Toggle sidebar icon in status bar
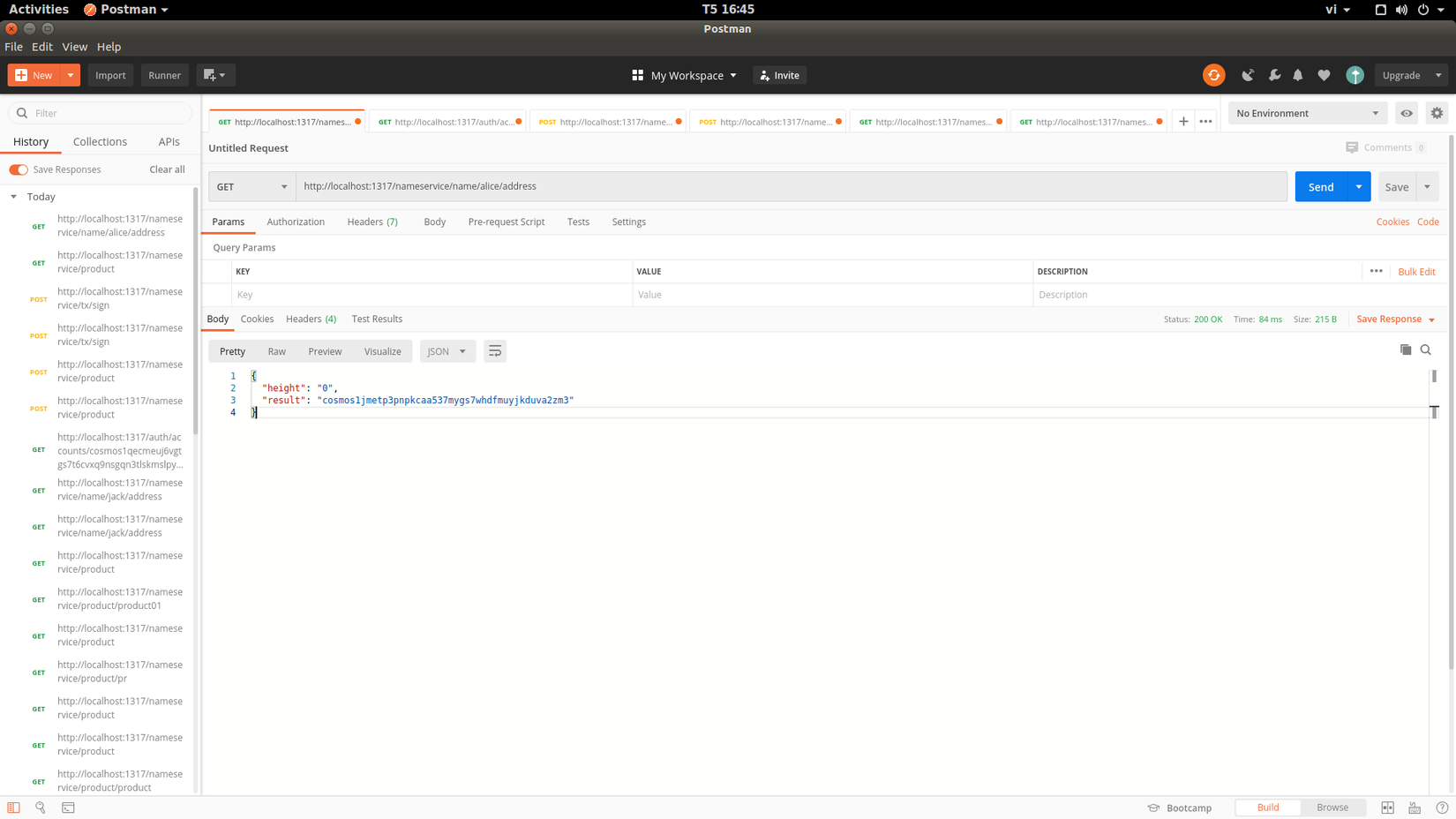Screen dimensions: 1456x819 13,808
